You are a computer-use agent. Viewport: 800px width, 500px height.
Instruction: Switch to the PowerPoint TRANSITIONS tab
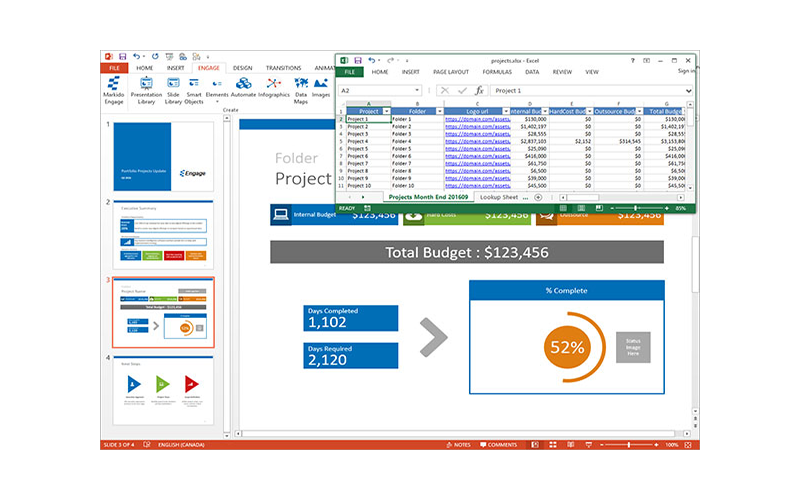click(283, 68)
